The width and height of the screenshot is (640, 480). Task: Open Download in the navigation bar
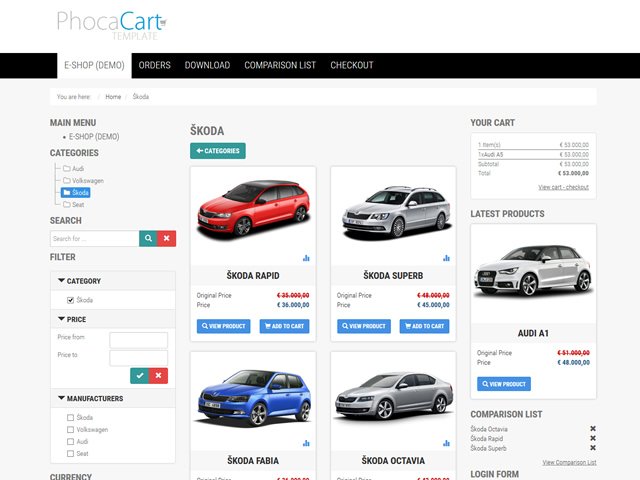pyautogui.click(x=207, y=65)
